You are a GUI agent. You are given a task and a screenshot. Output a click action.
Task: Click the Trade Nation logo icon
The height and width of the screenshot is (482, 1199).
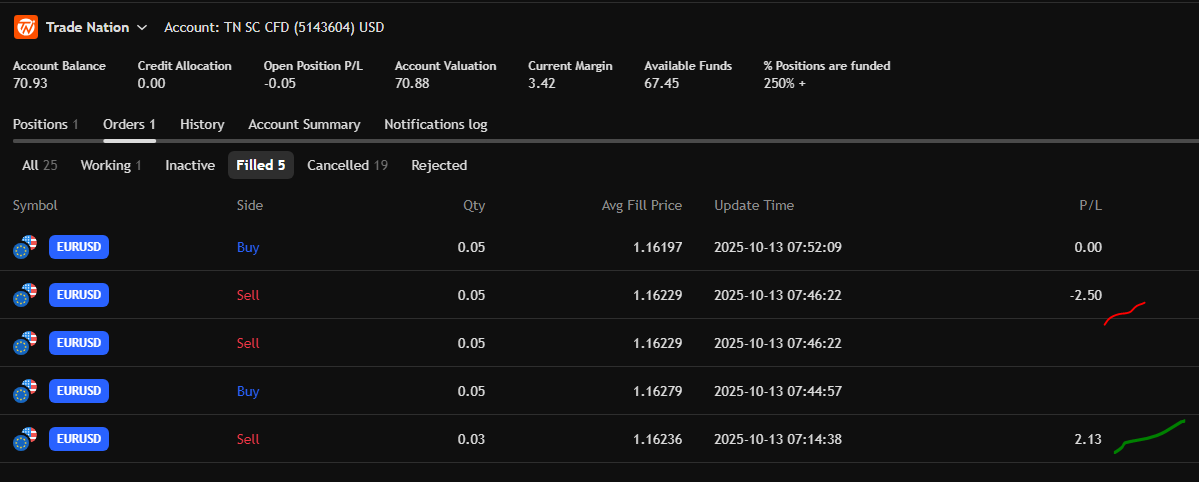click(26, 27)
